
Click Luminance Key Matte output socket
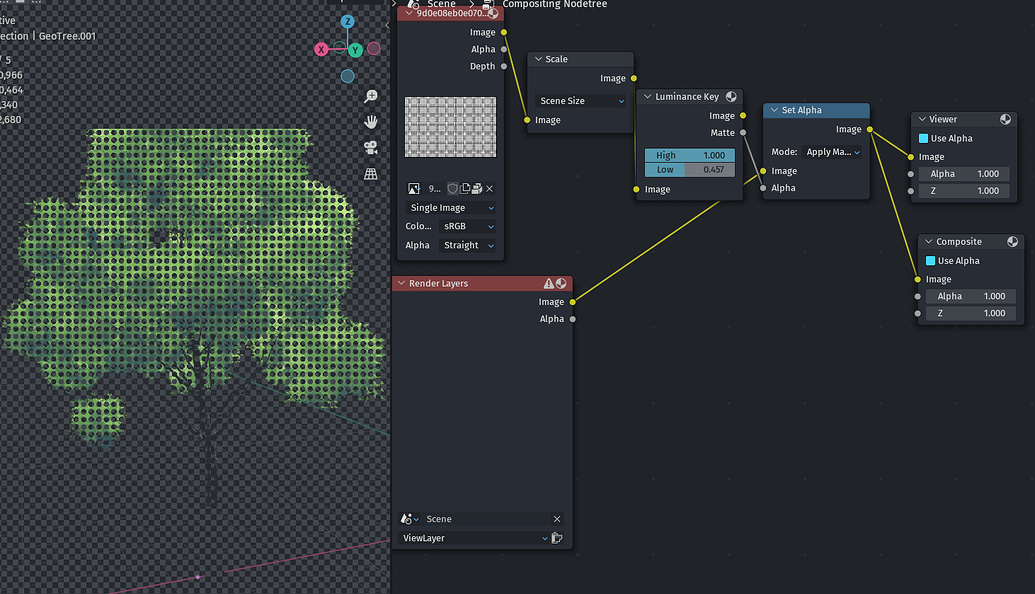point(743,133)
